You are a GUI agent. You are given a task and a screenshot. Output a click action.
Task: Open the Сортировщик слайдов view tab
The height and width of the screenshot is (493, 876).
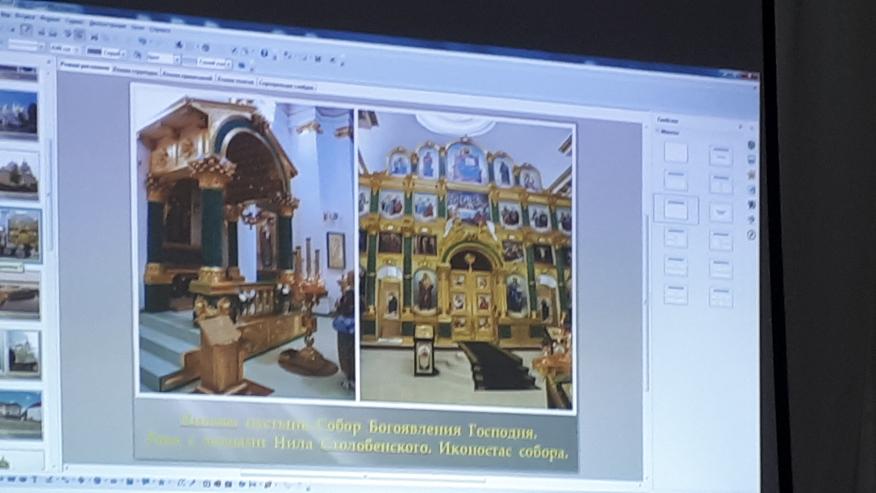[286, 86]
